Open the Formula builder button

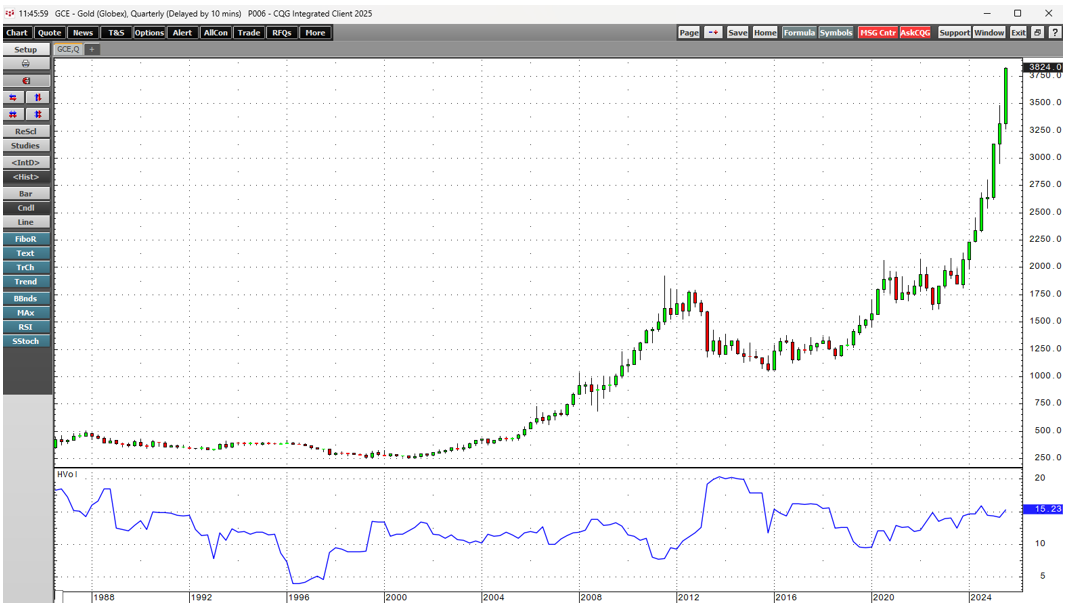click(x=799, y=33)
